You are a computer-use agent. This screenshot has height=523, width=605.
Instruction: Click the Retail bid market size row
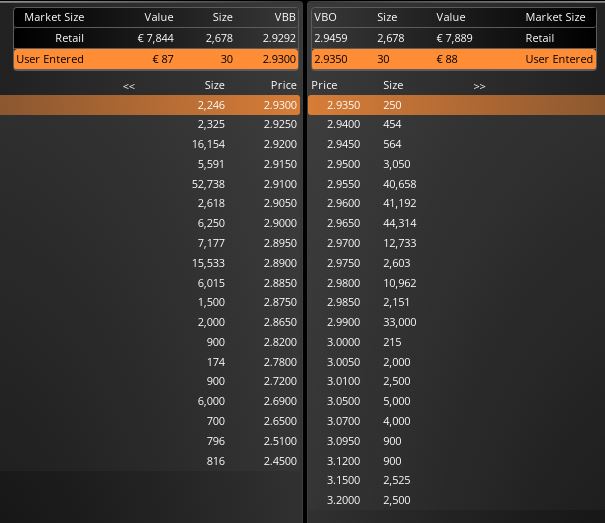[156, 38]
